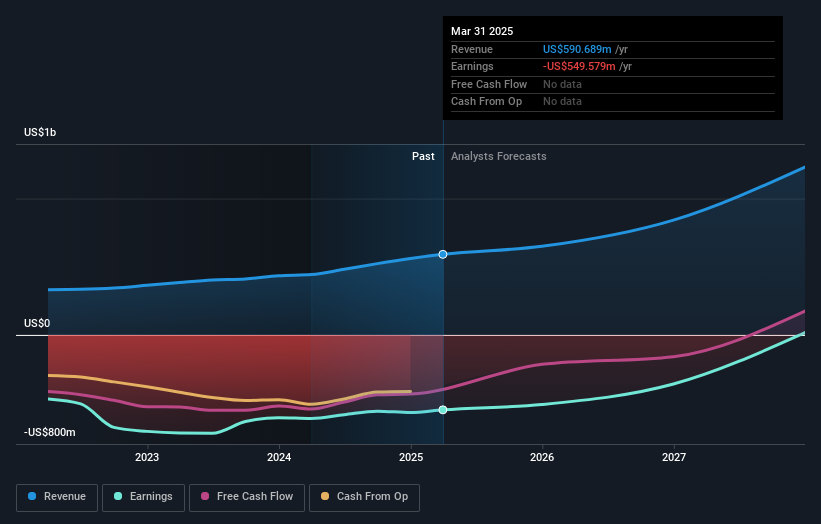Image resolution: width=821 pixels, height=524 pixels.
Task: Click the Past label on chart
Action: [423, 157]
